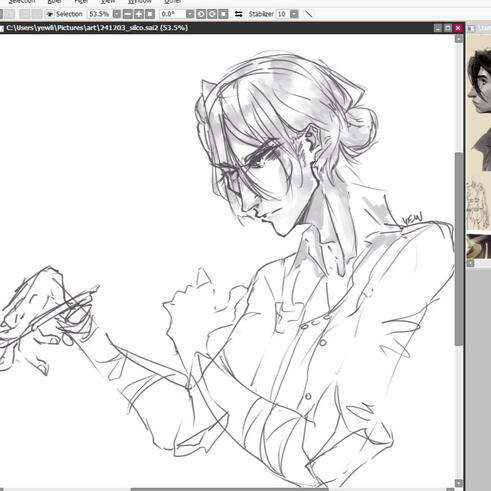Click the zoom out minus icon
491x491 pixels.
point(128,14)
